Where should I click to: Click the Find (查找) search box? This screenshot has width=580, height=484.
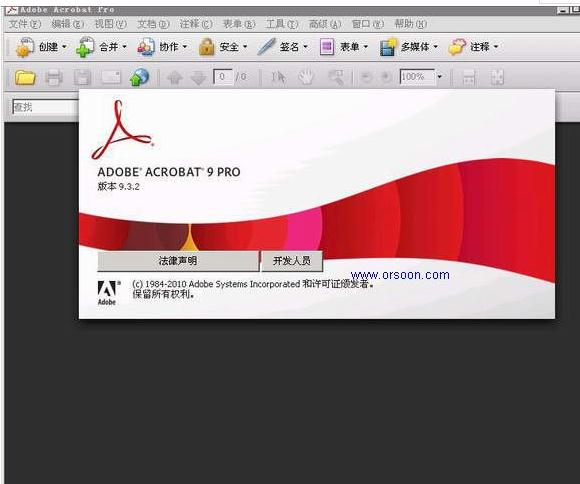pyautogui.click(x=45, y=107)
